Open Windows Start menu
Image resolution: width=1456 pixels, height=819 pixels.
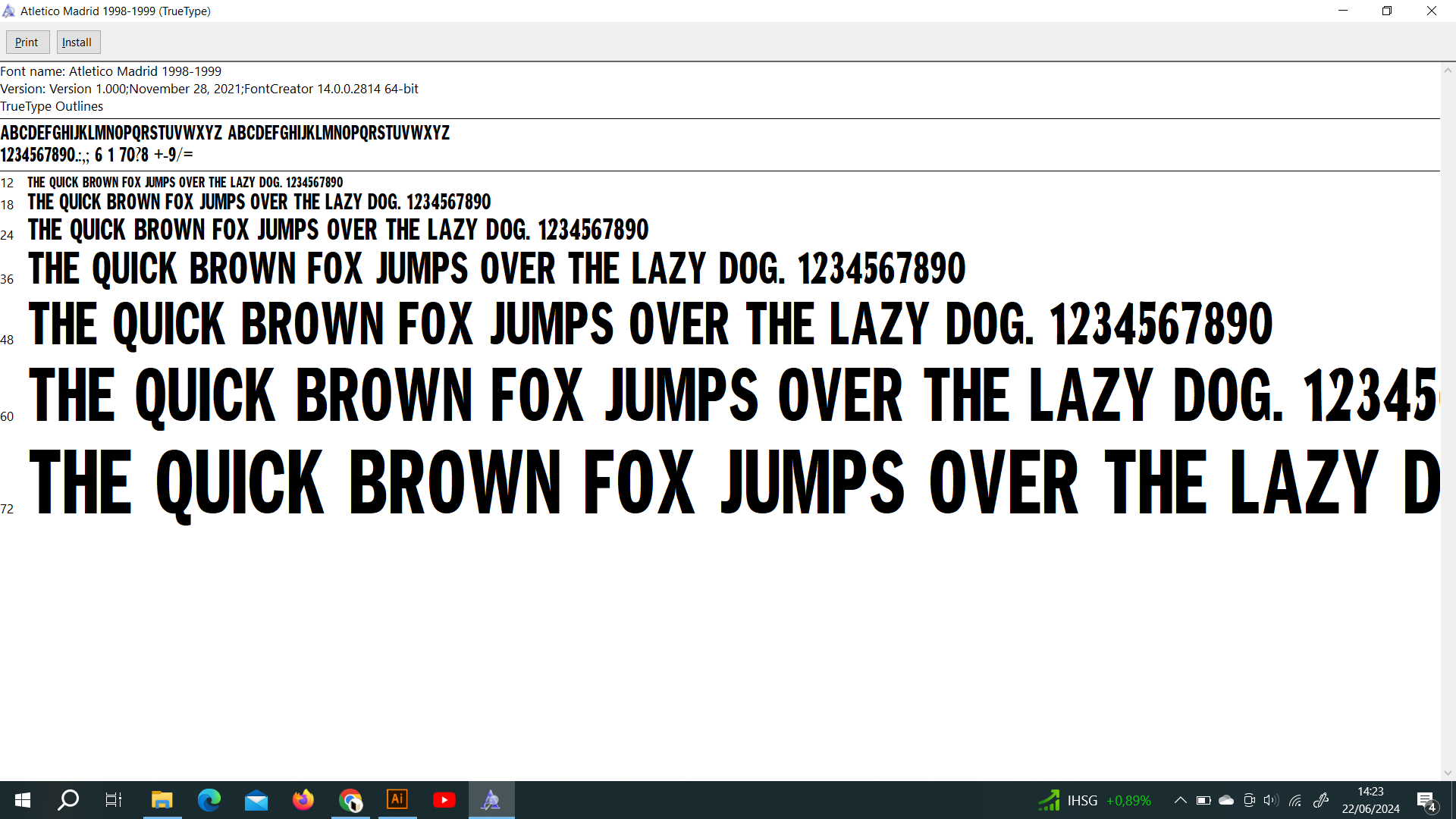(23, 800)
